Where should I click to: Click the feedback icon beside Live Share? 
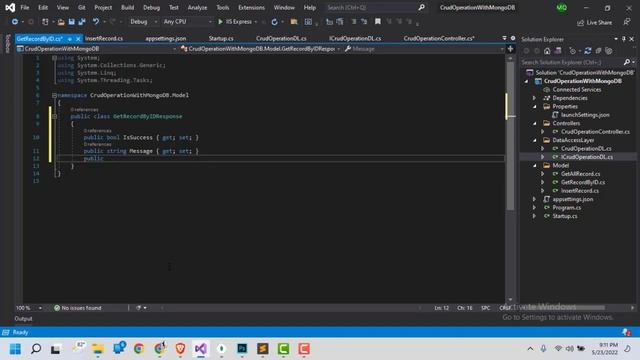pos(627,22)
